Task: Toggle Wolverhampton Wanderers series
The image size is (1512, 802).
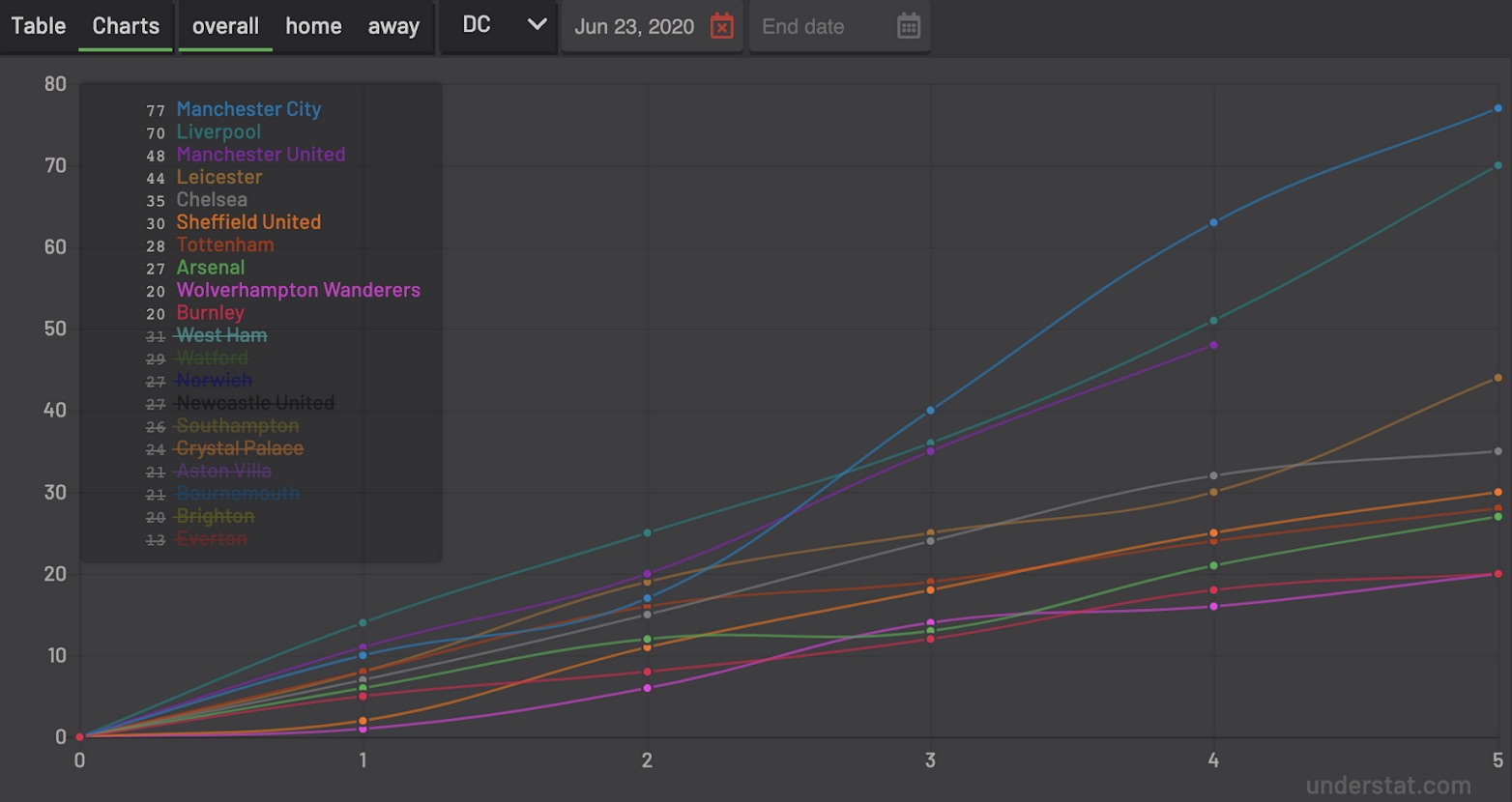Action: click(299, 290)
